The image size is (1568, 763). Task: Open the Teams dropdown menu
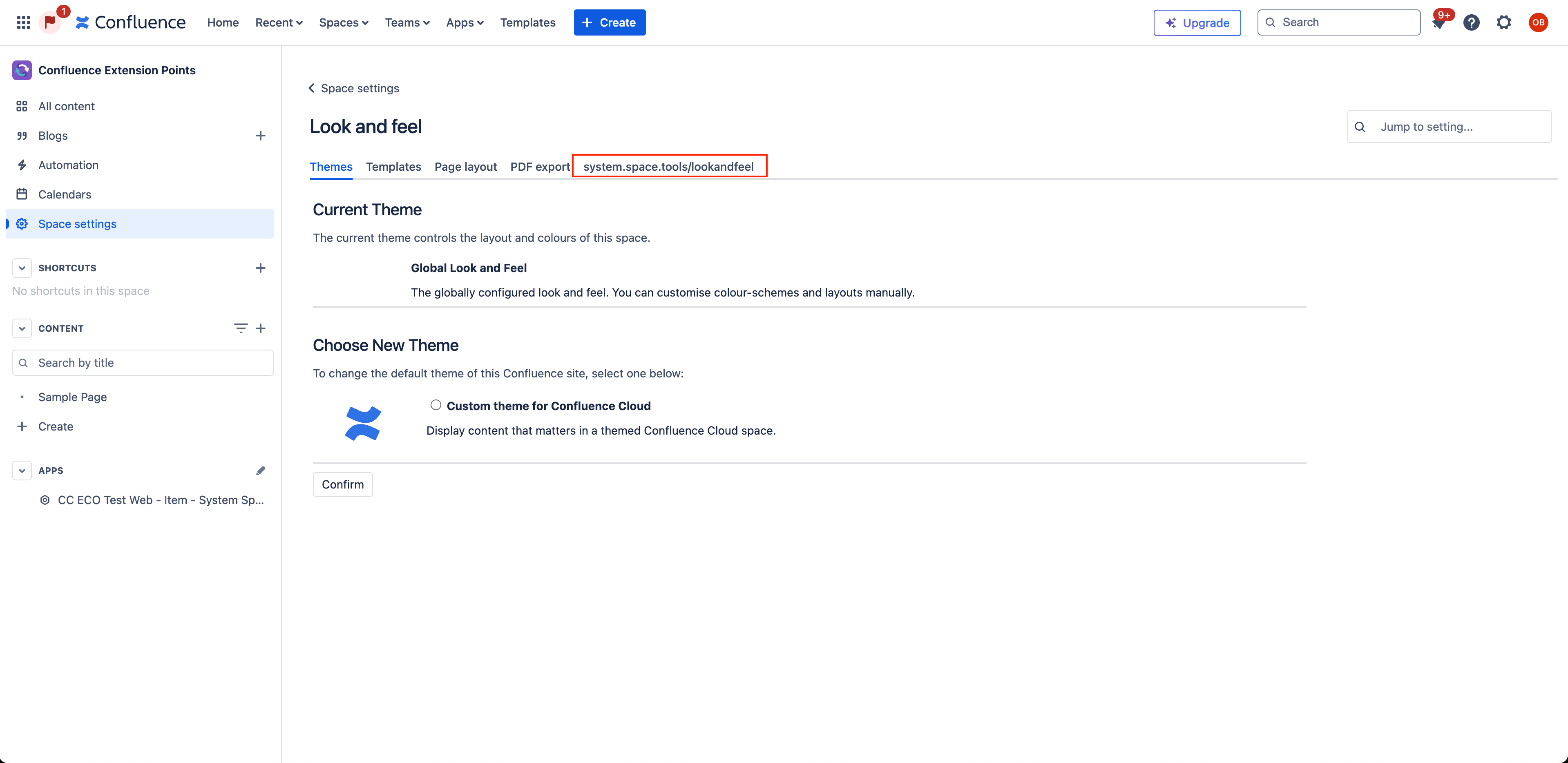tap(407, 22)
